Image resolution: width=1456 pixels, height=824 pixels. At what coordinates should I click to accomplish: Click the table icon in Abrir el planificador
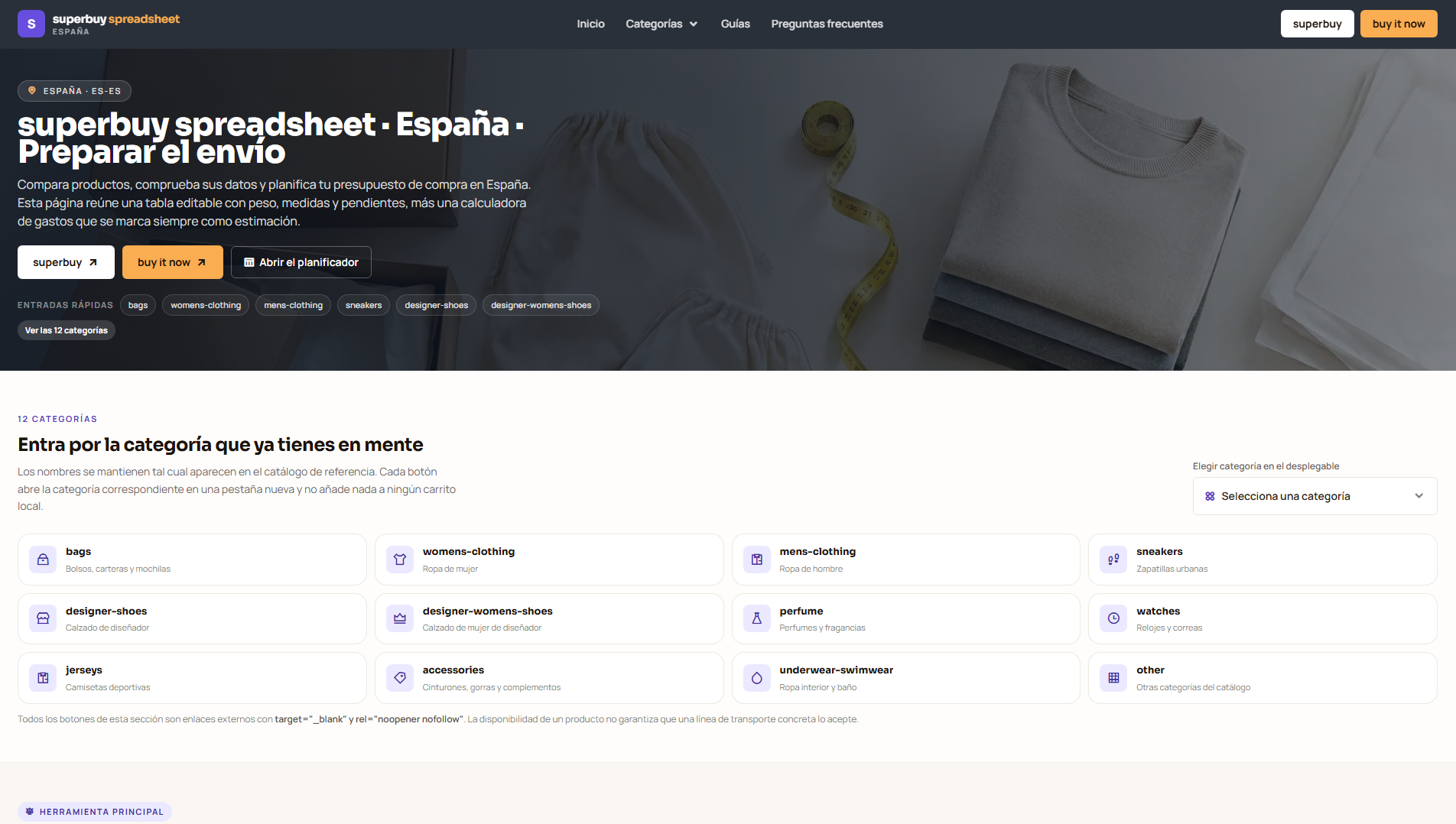[249, 262]
